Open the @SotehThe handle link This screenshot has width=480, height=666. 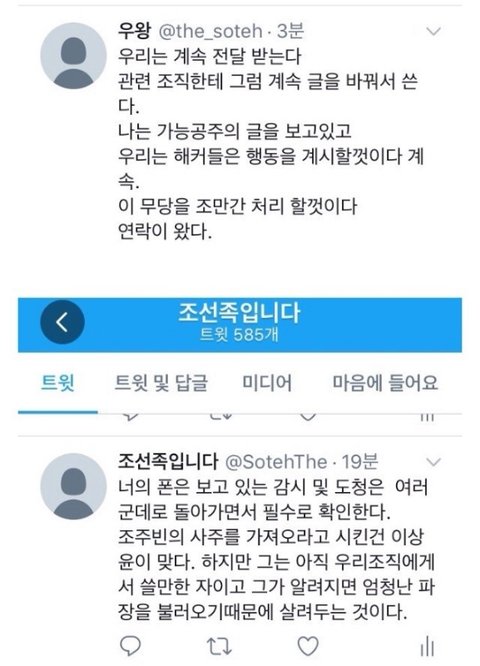(x=276, y=462)
